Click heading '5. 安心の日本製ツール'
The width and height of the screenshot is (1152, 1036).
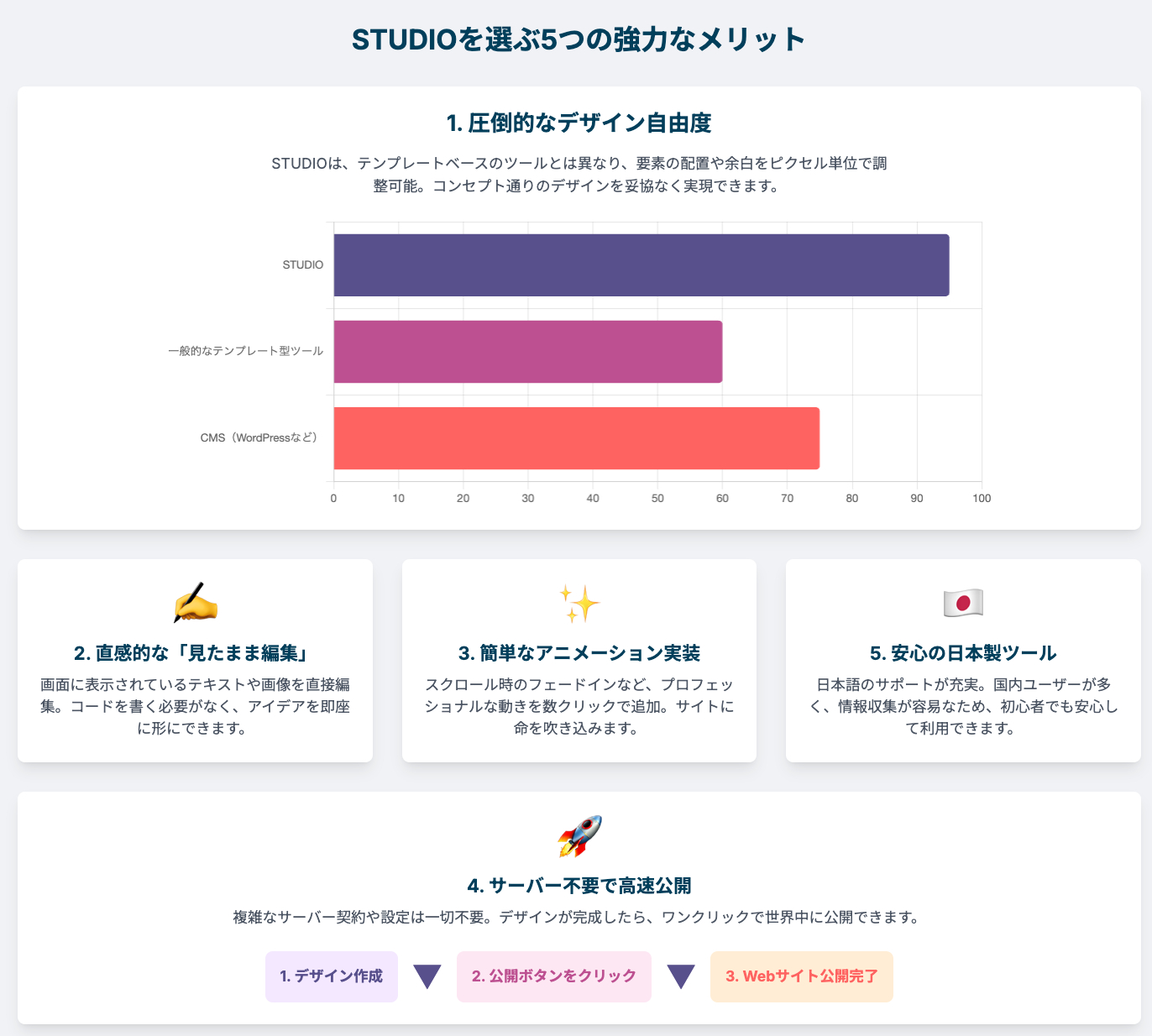coord(963,653)
